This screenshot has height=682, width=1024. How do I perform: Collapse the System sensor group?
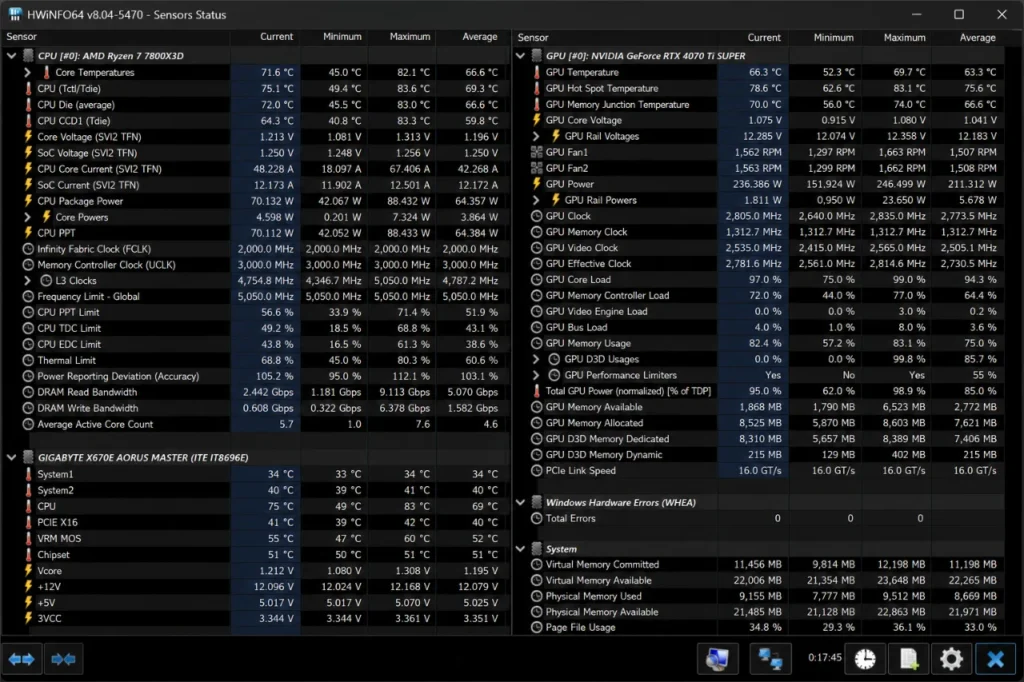click(x=520, y=549)
